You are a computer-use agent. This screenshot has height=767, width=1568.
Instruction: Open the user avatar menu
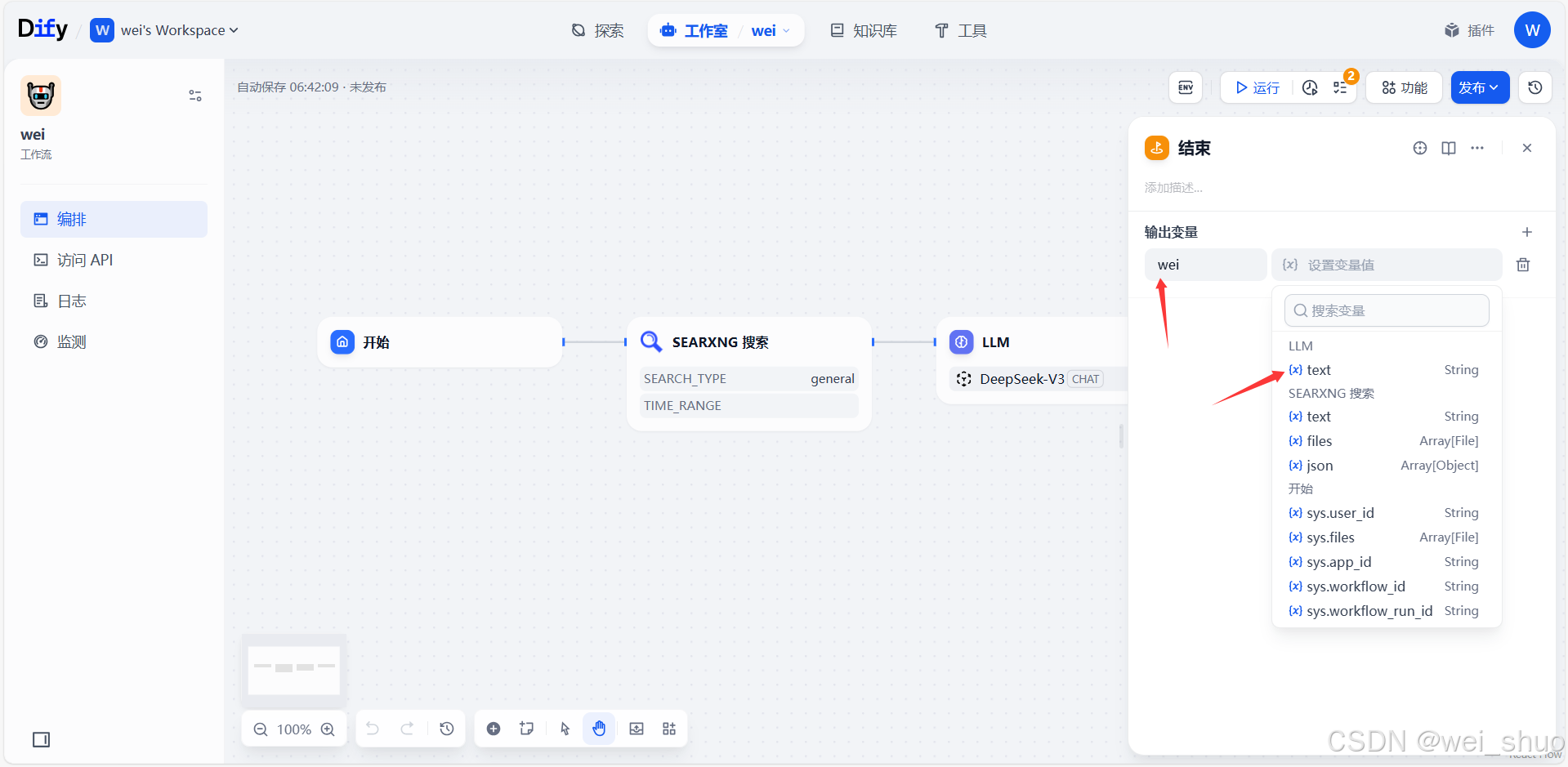[1532, 30]
